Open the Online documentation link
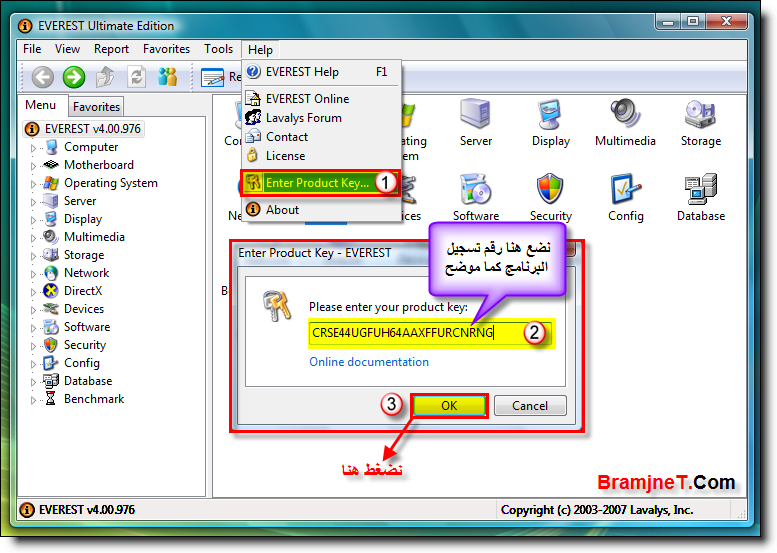 (369, 362)
